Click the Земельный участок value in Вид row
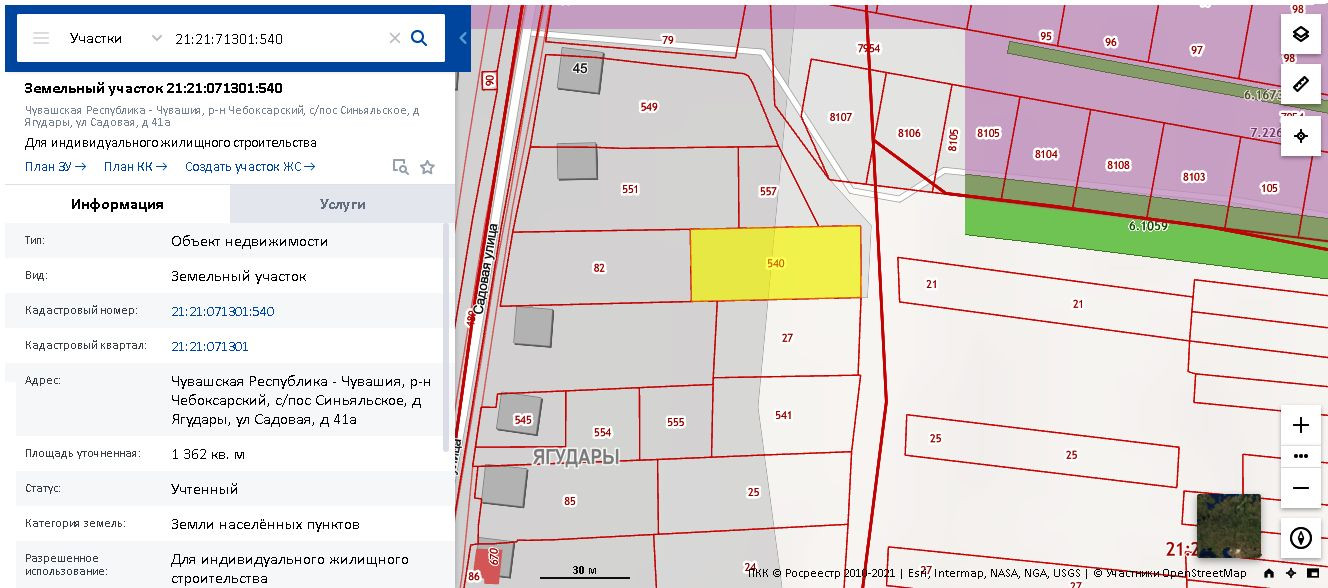Viewport: 1328px width, 588px height. (239, 276)
